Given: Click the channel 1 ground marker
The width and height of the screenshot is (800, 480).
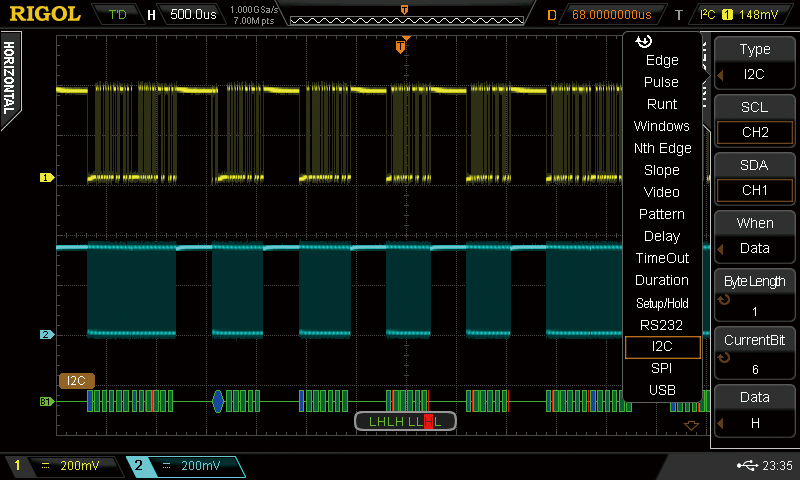Looking at the screenshot, I should tap(45, 178).
